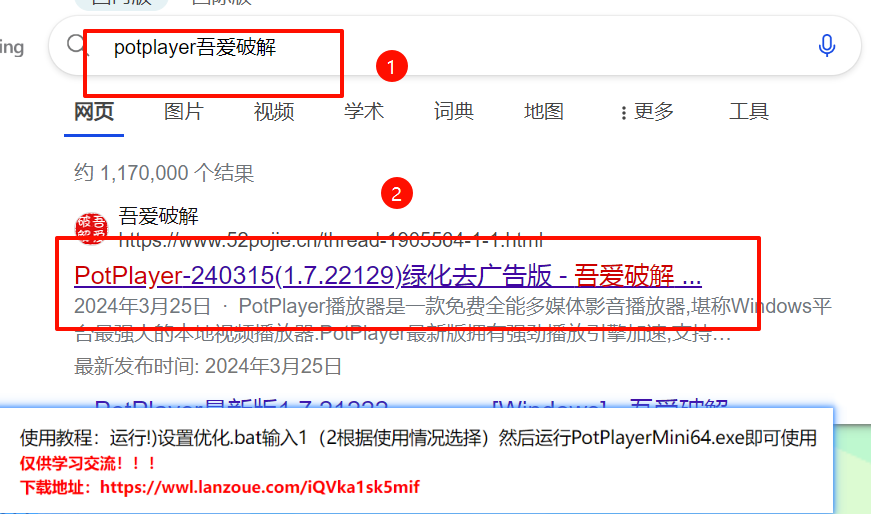
Task: Expand the 更多 menu
Action: [647, 112]
